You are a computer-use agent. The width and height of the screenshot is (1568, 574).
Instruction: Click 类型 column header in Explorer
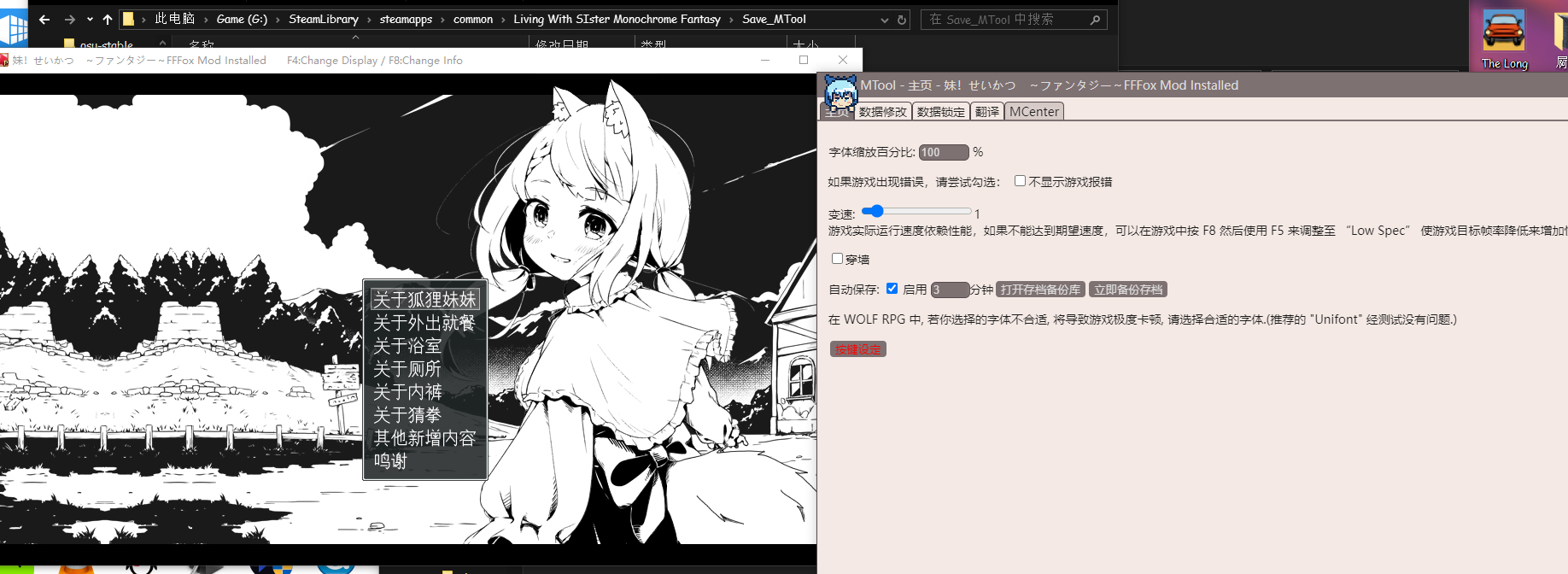pos(653,44)
